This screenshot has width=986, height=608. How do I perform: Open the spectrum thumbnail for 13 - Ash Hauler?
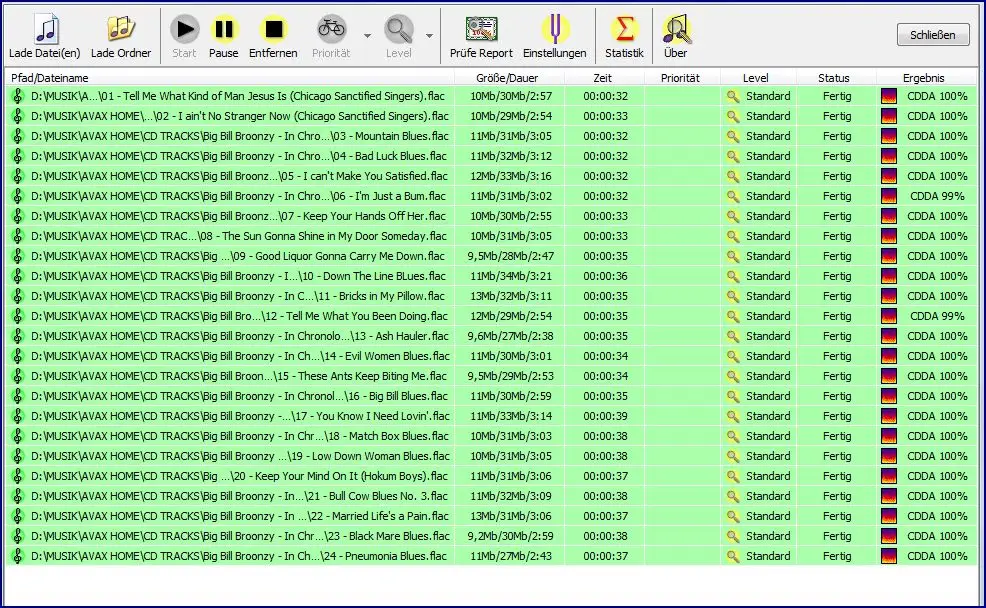click(x=889, y=336)
